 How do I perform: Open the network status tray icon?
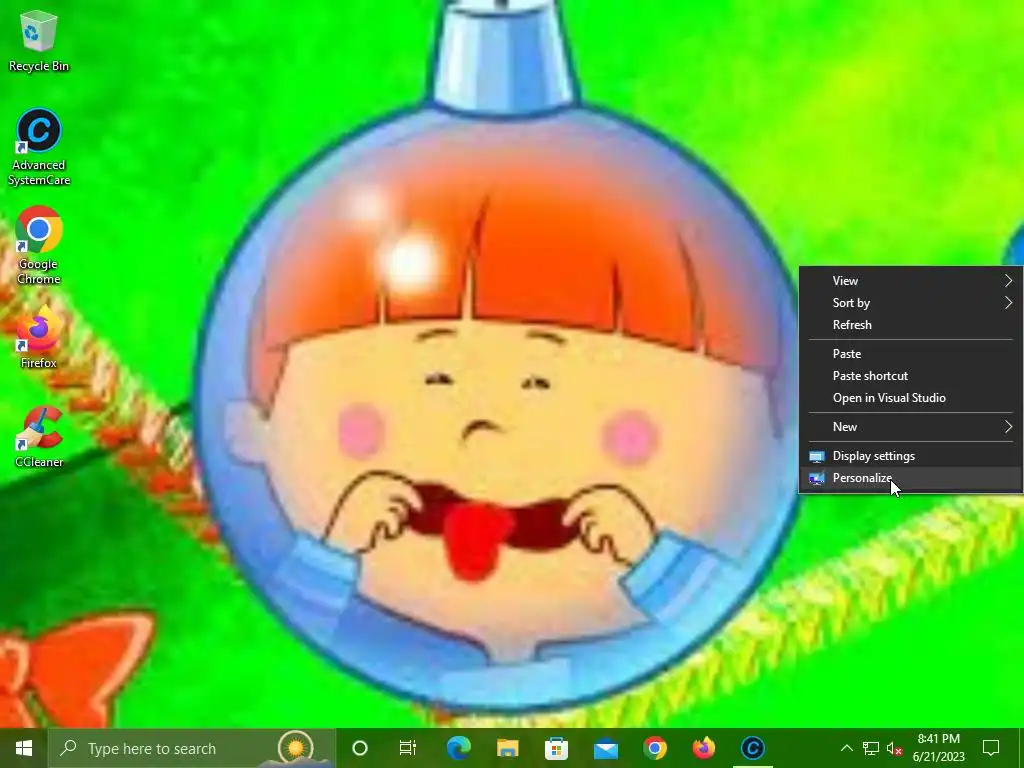pos(871,748)
